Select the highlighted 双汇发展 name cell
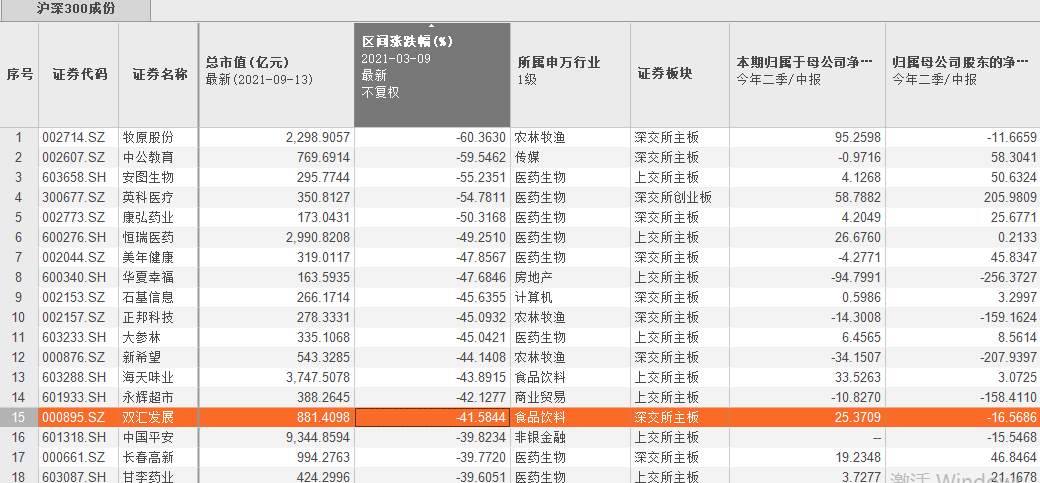 tap(159, 417)
